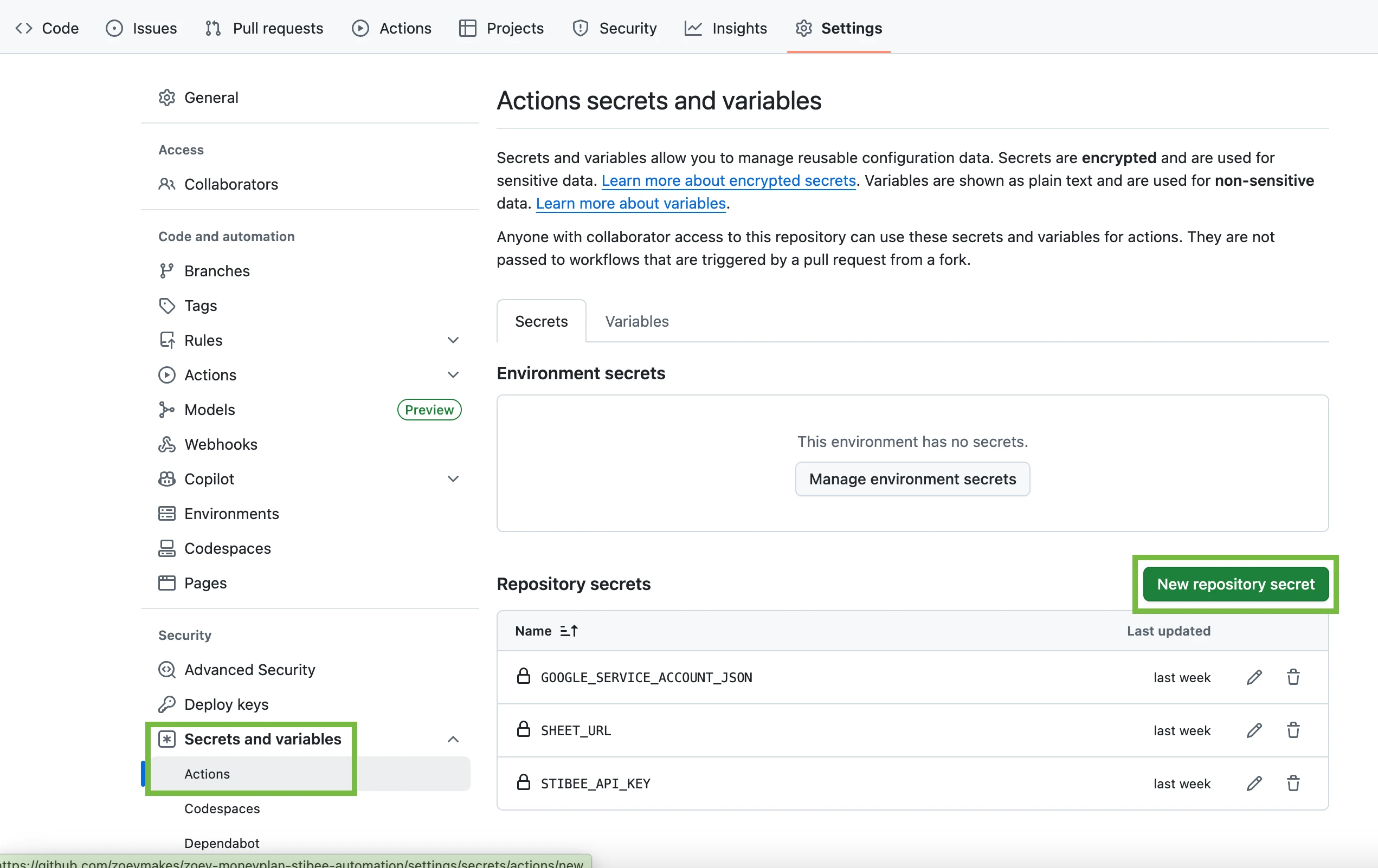Go to Branches settings in the sidebar

coord(216,270)
